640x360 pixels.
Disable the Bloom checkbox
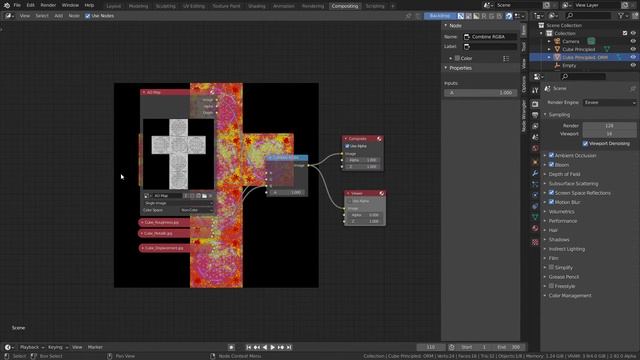pyautogui.click(x=551, y=165)
